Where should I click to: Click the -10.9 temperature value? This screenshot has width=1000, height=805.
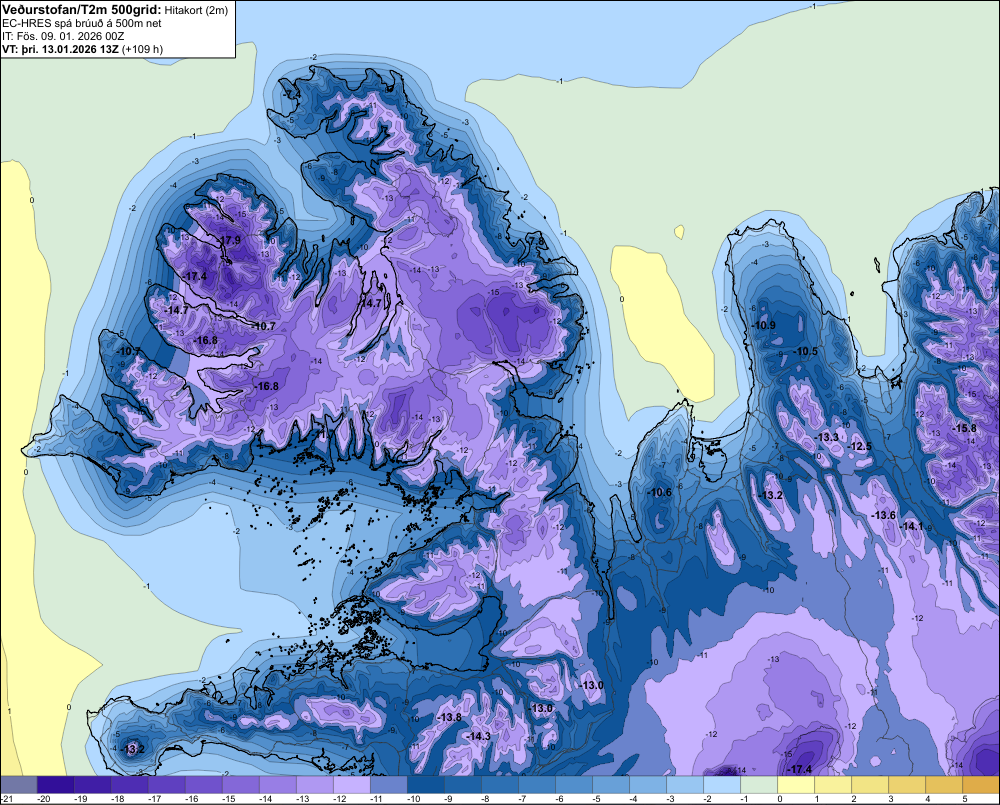(763, 325)
